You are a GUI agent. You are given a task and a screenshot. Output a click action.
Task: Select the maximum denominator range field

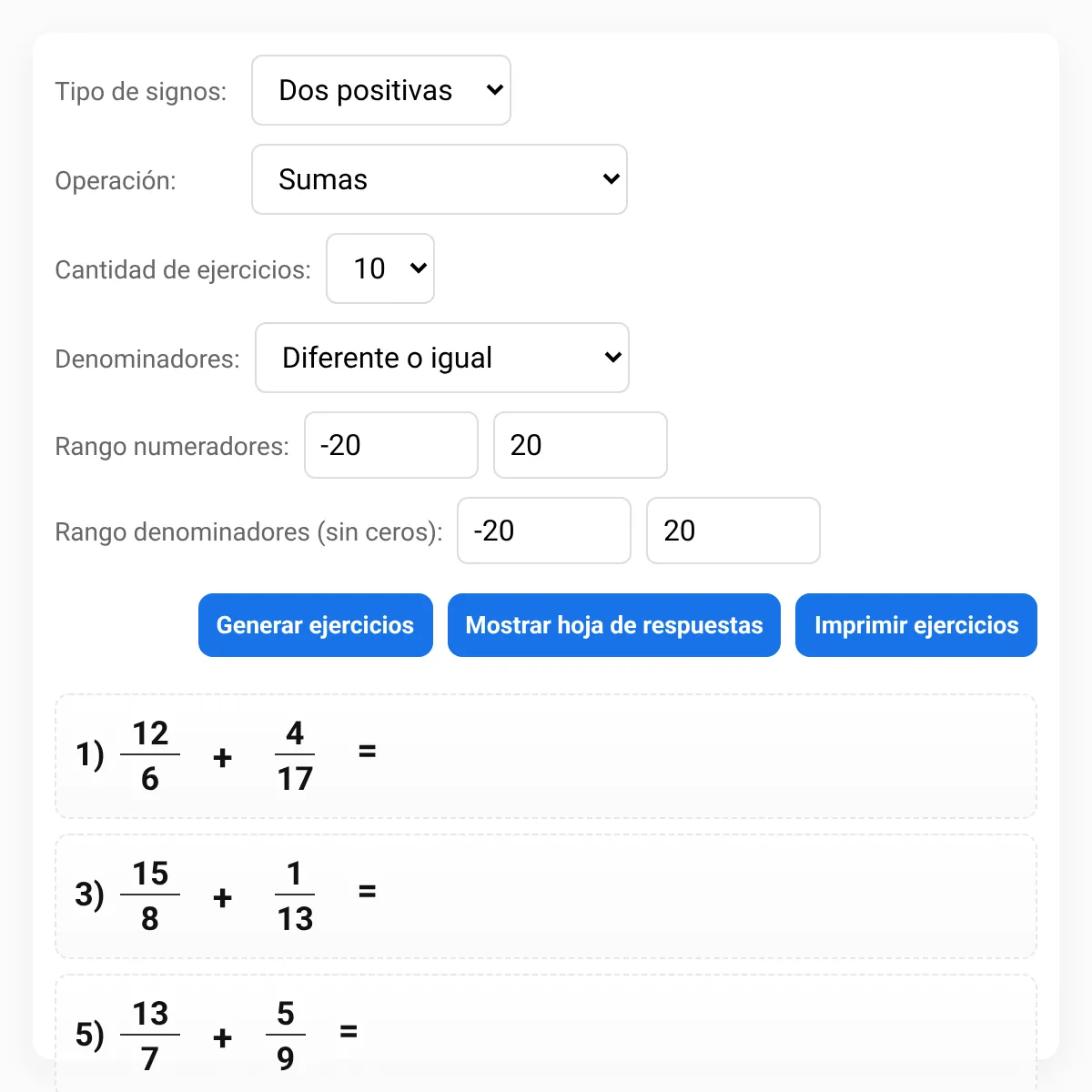[733, 531]
